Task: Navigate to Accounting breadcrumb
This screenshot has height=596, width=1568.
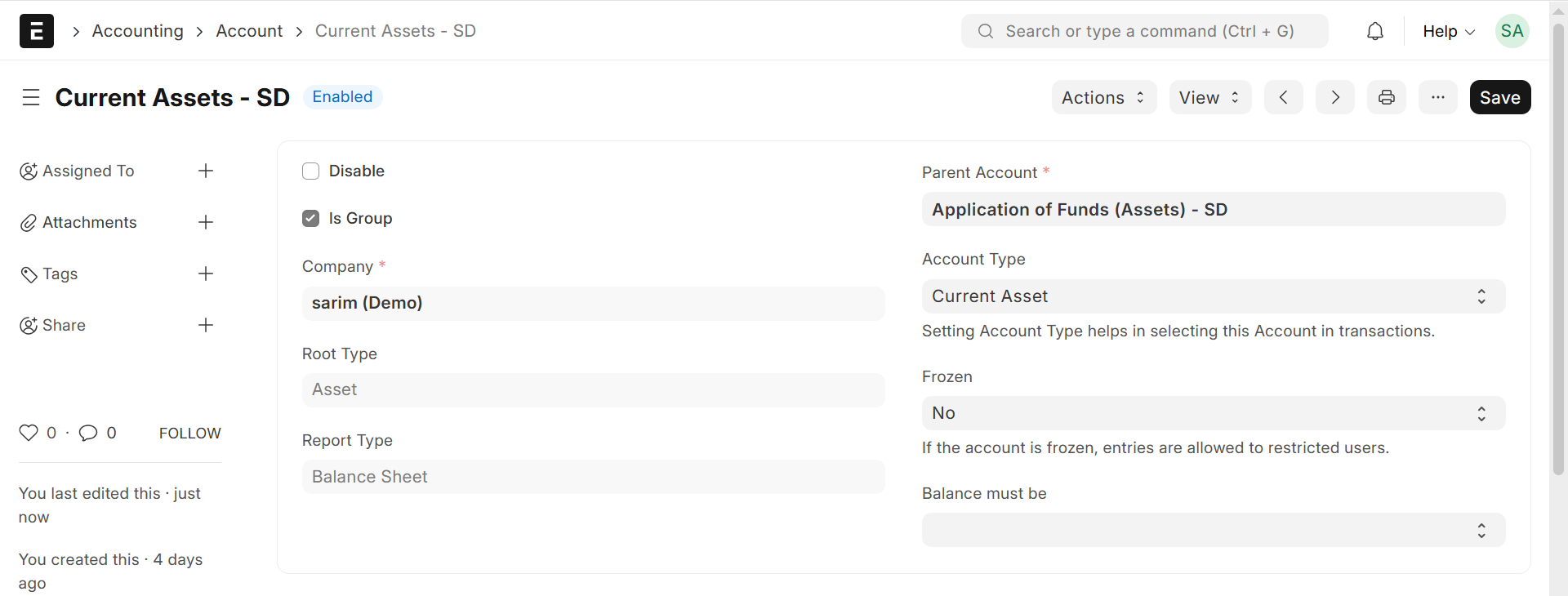Action: pyautogui.click(x=138, y=31)
